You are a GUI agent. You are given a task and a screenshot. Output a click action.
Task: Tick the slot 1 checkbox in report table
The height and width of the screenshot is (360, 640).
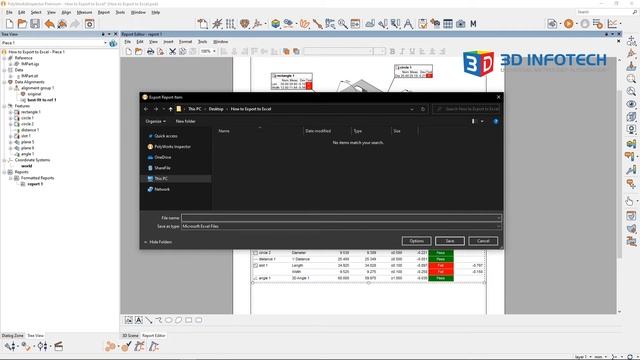click(256, 266)
